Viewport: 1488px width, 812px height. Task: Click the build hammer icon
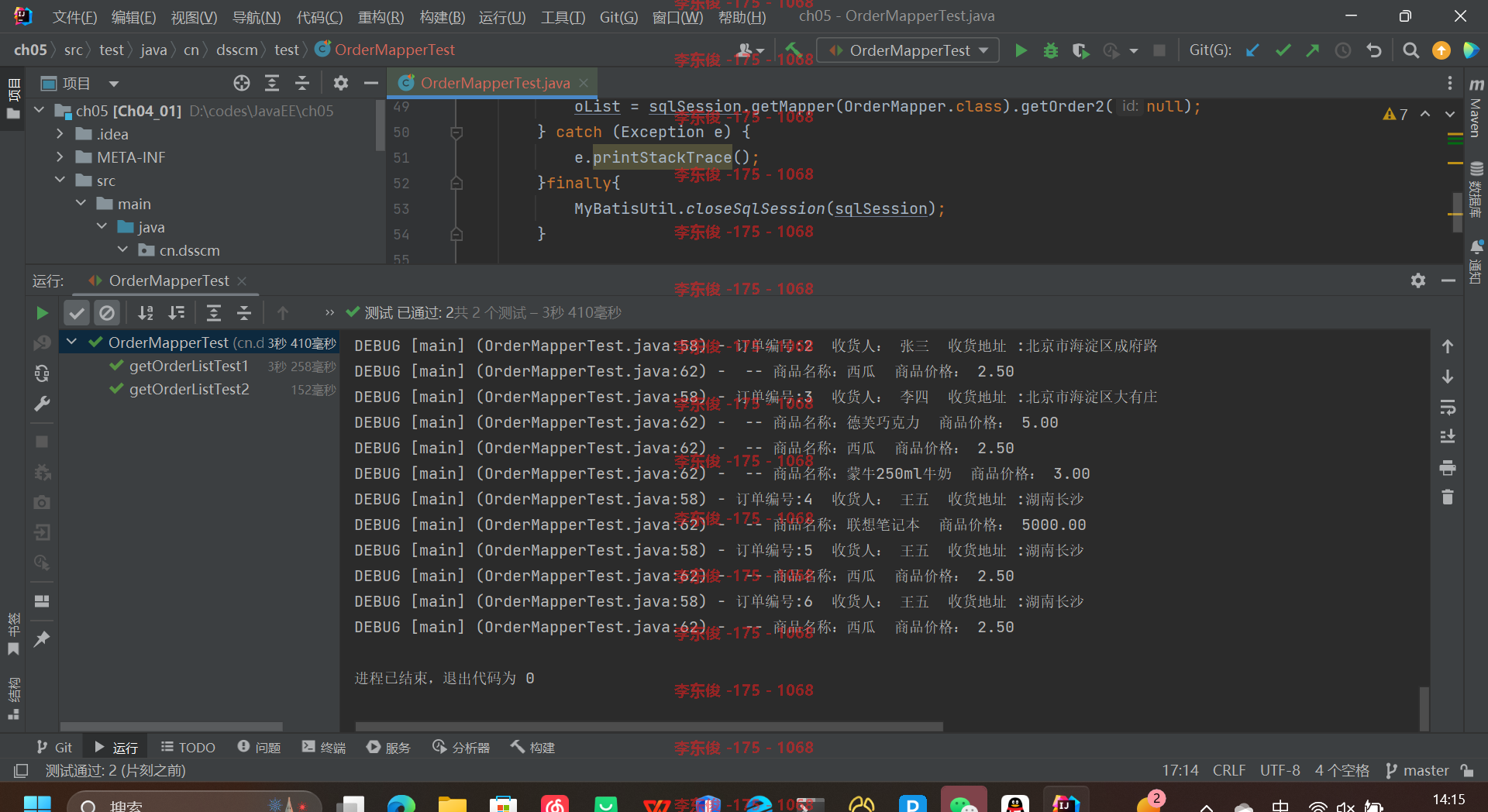(792, 50)
